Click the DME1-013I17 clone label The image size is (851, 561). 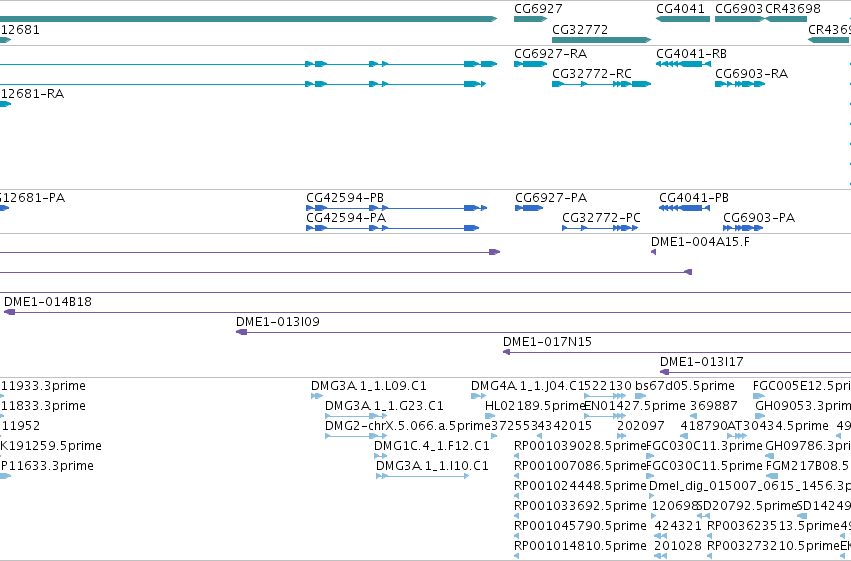(x=701, y=362)
